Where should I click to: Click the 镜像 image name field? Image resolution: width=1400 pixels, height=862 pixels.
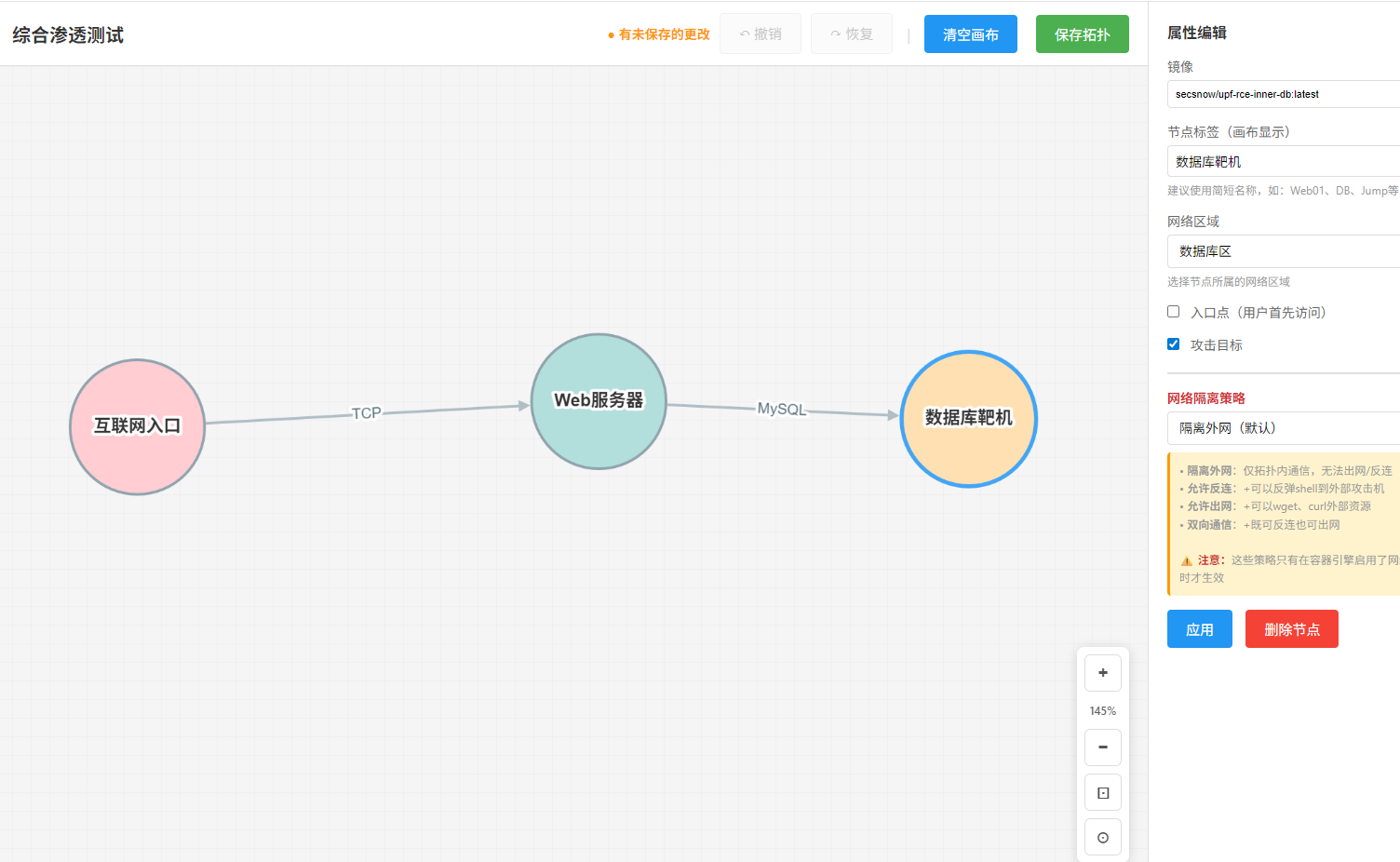point(1283,94)
